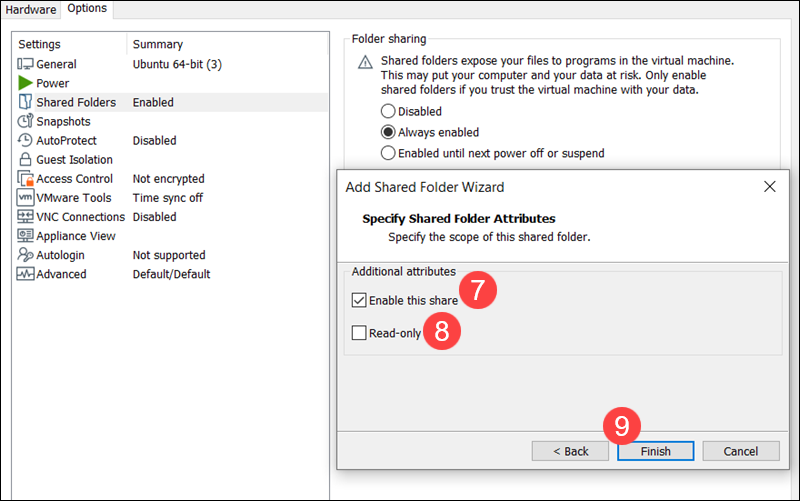This screenshot has width=800, height=501.
Task: Select the Options tab
Action: pos(87,9)
